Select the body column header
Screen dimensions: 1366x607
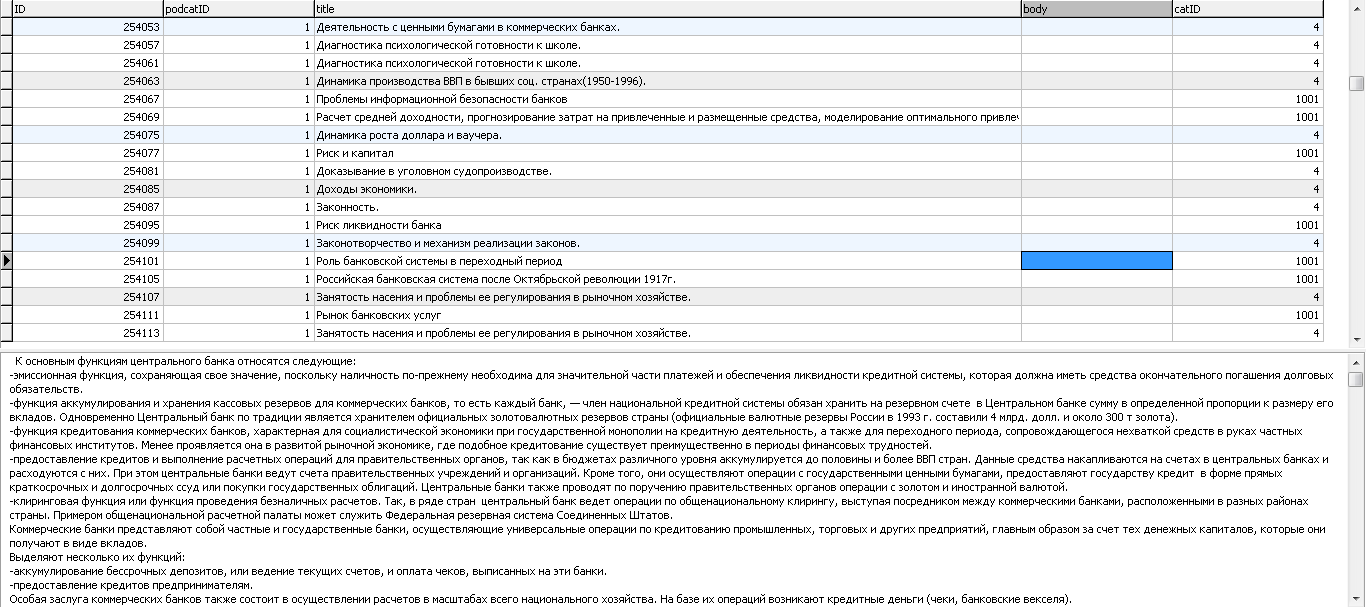pos(1096,9)
